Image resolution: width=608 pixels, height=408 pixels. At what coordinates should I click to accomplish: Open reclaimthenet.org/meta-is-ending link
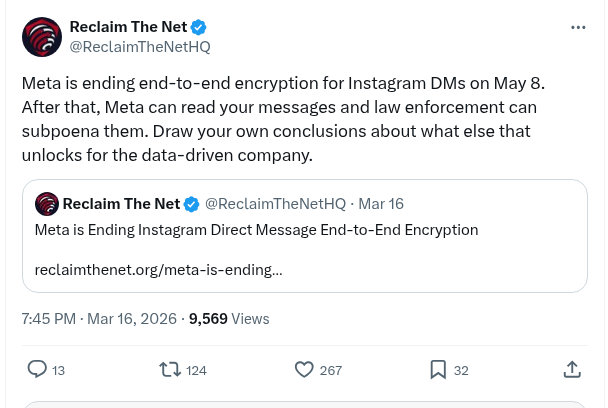(x=158, y=270)
